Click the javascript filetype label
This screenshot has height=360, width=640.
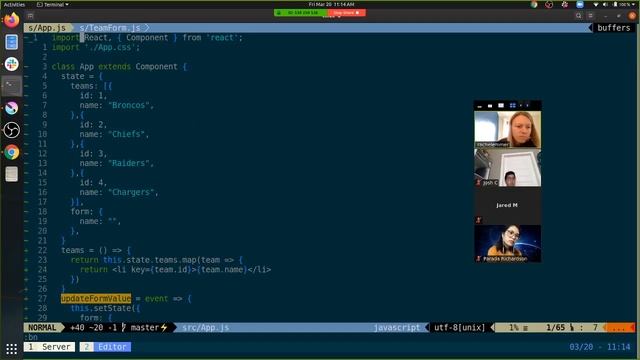[396, 327]
